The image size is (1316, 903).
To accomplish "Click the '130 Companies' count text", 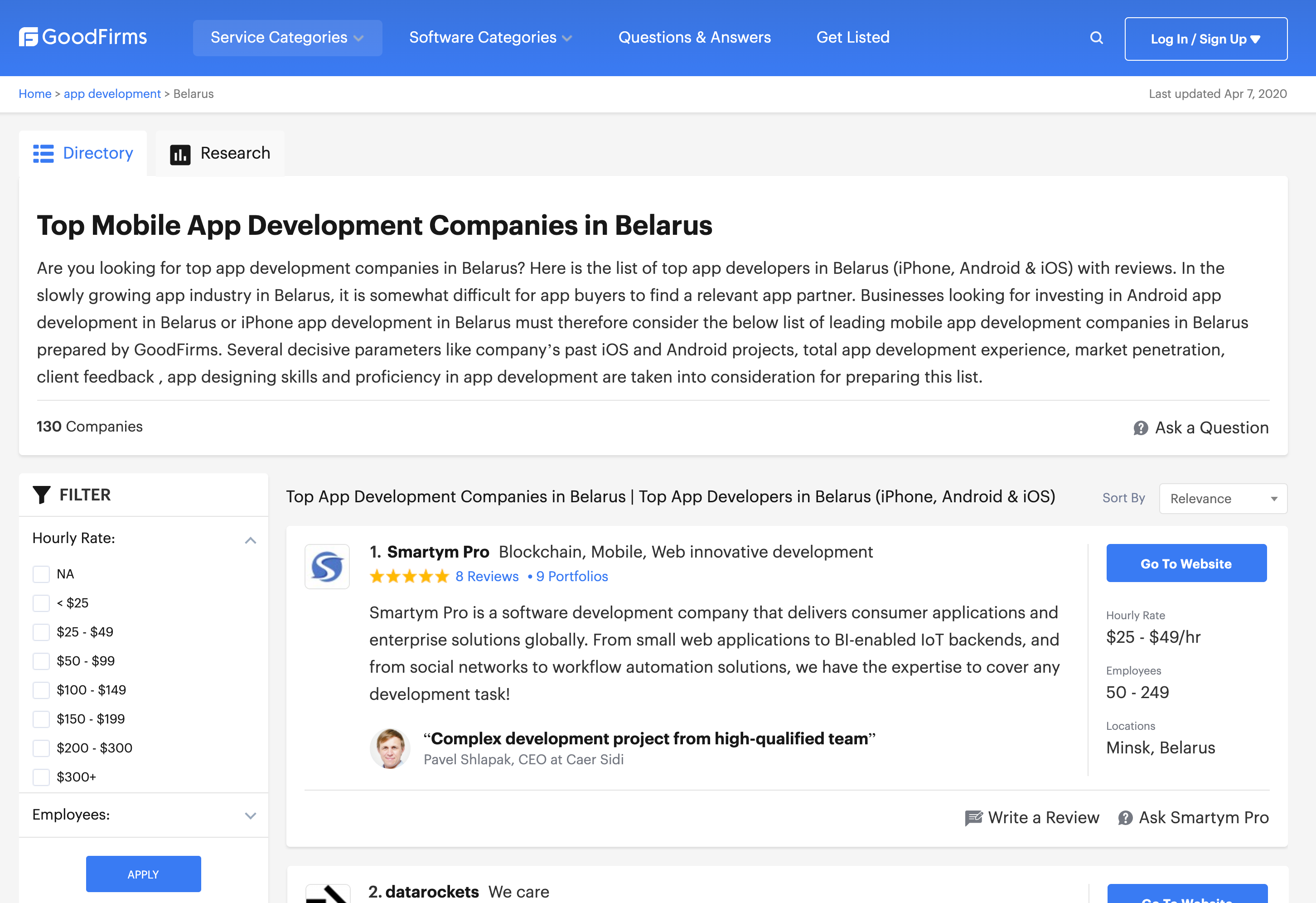I will pos(89,427).
